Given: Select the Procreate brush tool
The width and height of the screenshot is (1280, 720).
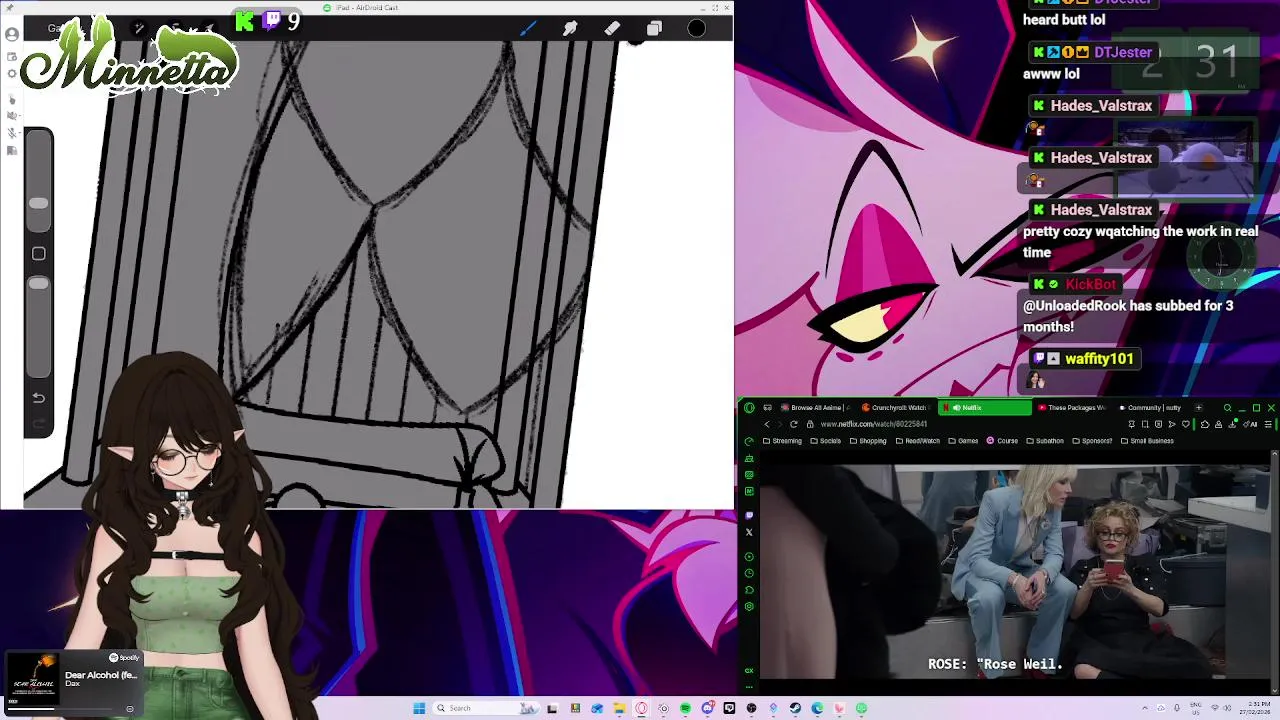Looking at the screenshot, I should click(528, 28).
